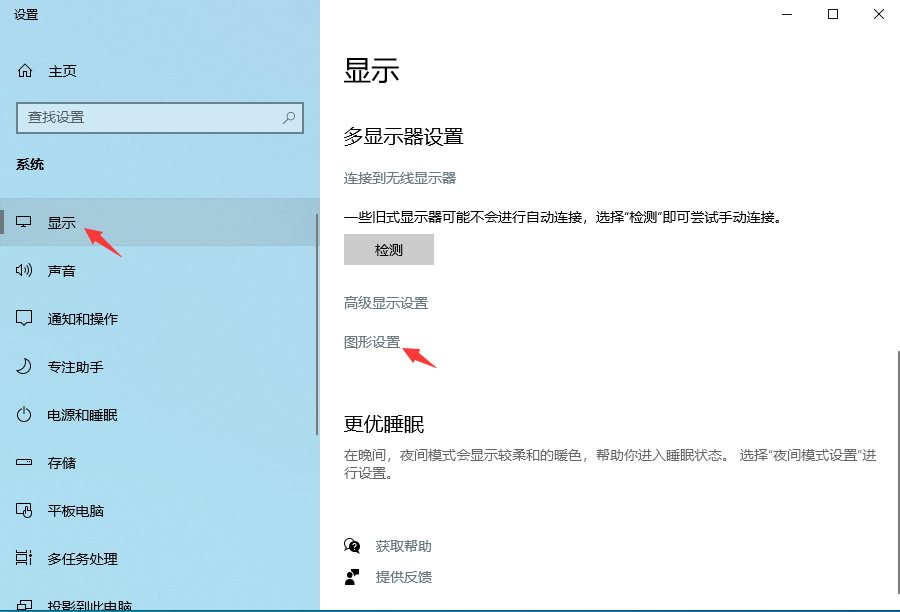This screenshot has height=612, width=900.
Task: Click the 声音 speaker icon
Action: coord(24,270)
